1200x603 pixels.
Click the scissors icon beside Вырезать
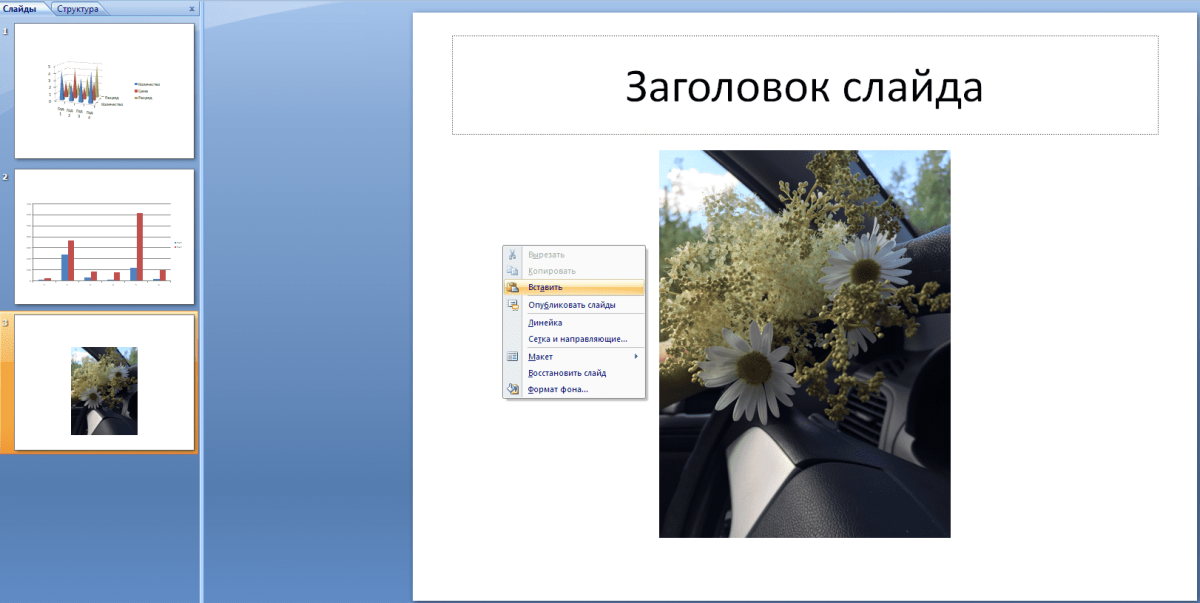click(513, 254)
